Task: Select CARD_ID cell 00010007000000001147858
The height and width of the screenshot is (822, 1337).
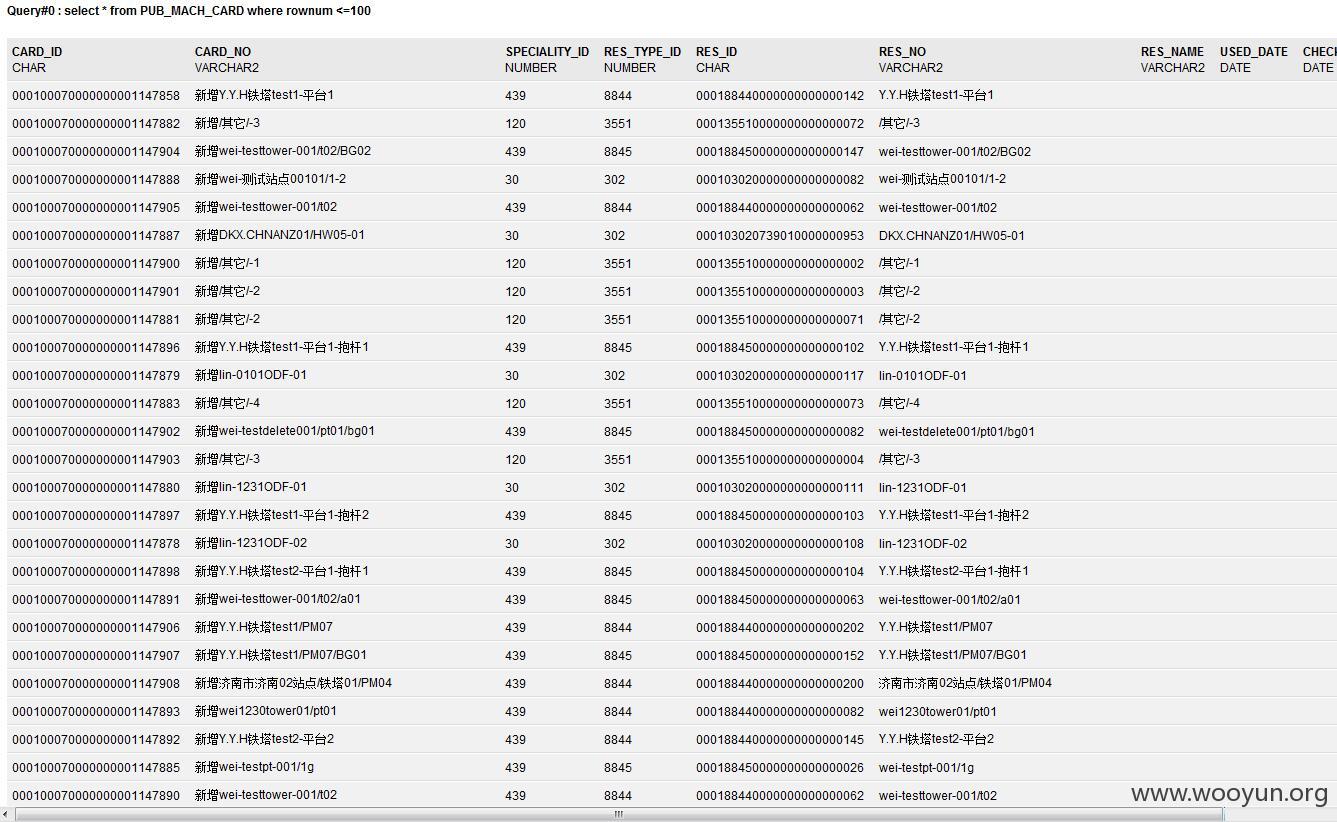Action: coord(96,96)
